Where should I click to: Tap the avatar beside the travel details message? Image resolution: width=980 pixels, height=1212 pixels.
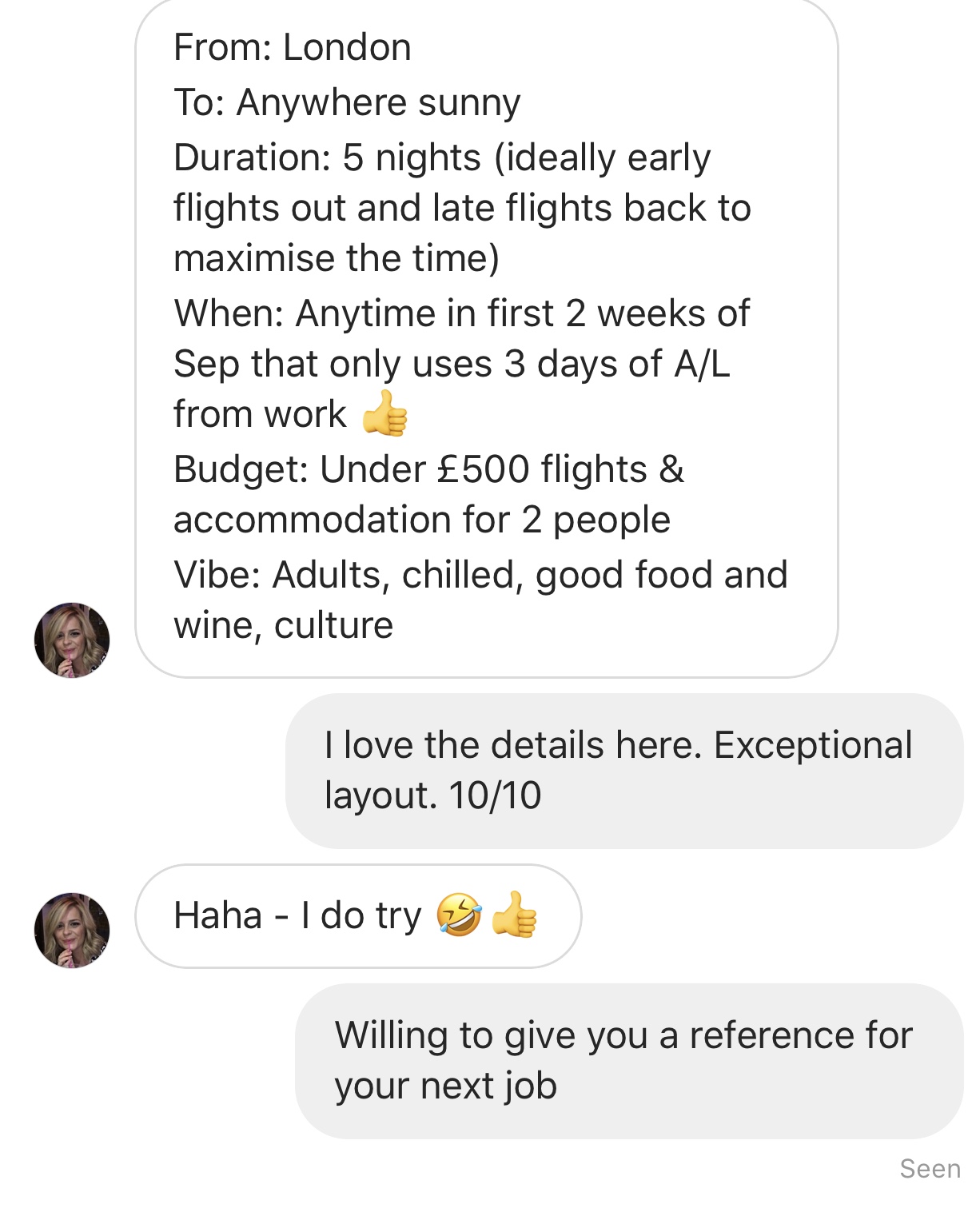(x=72, y=640)
